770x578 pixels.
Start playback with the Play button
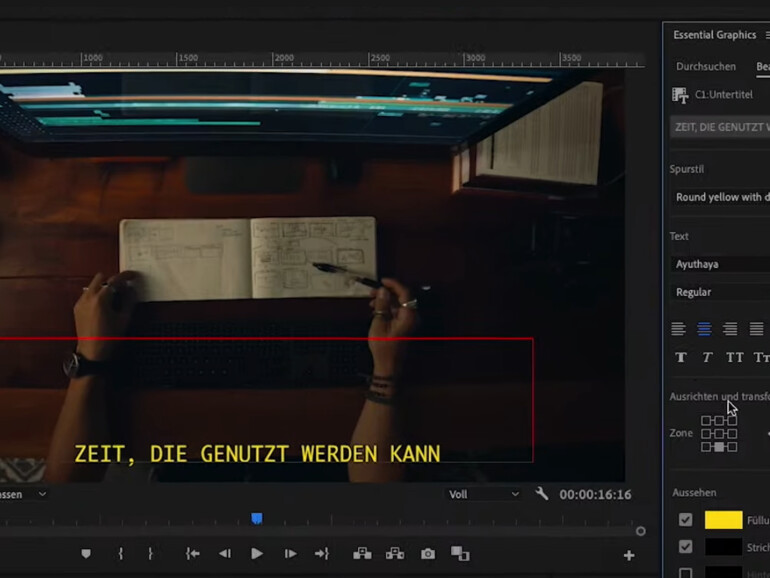[x=257, y=554]
